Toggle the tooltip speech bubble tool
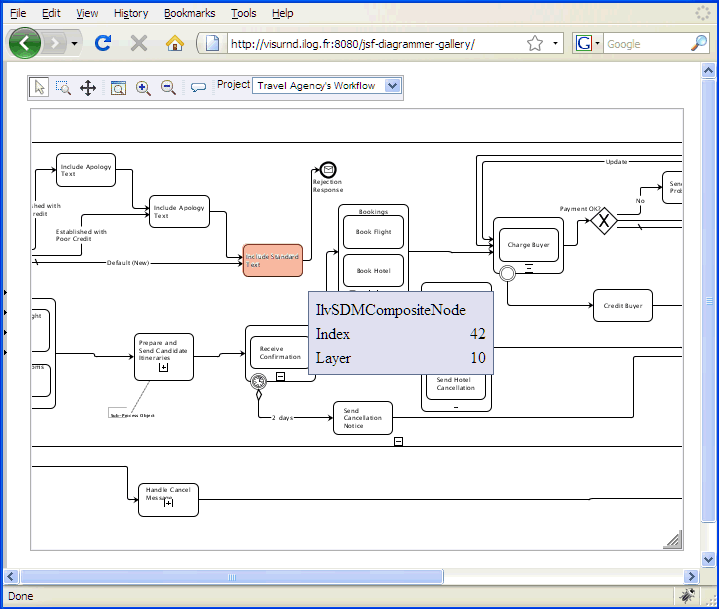This screenshot has width=719, height=609. [198, 87]
